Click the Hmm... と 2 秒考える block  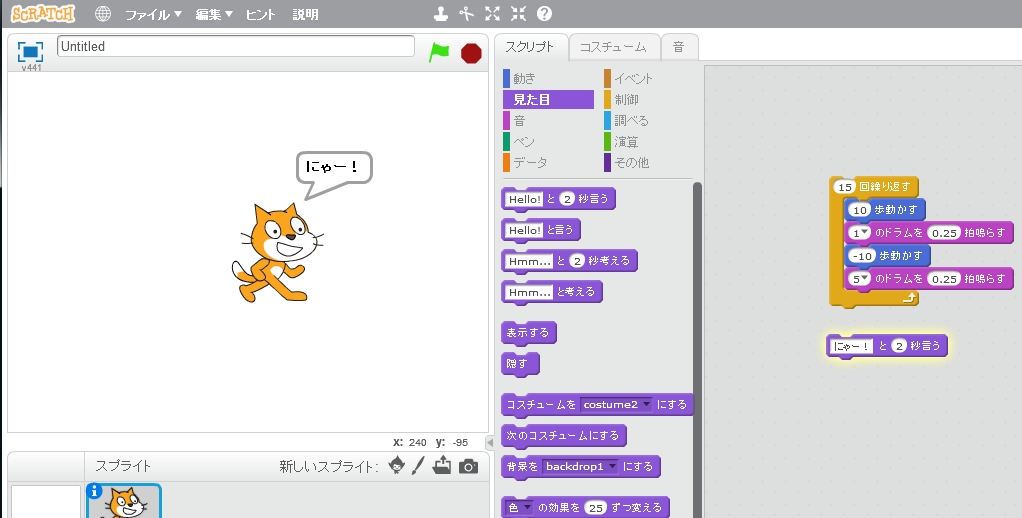tap(569, 261)
